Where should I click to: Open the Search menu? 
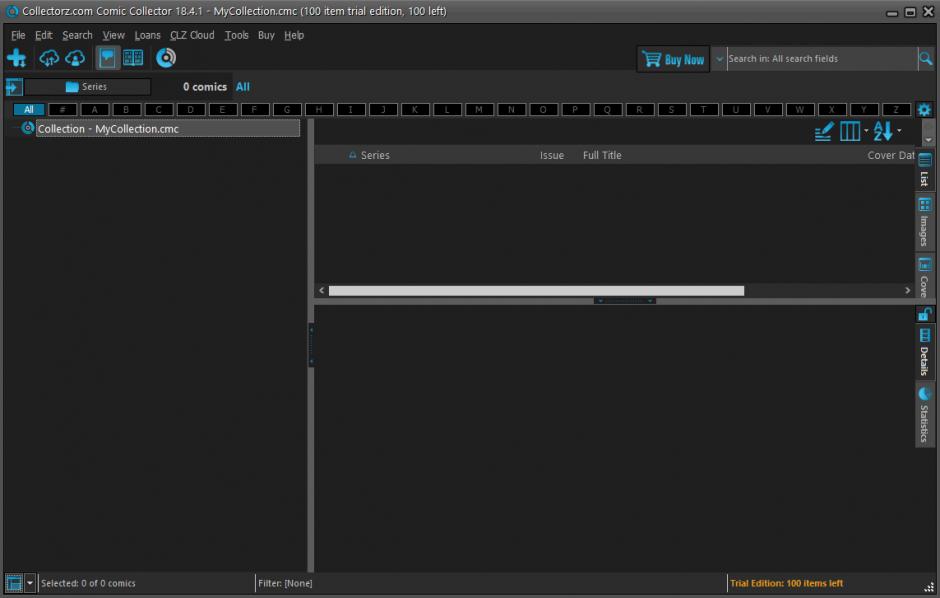77,35
